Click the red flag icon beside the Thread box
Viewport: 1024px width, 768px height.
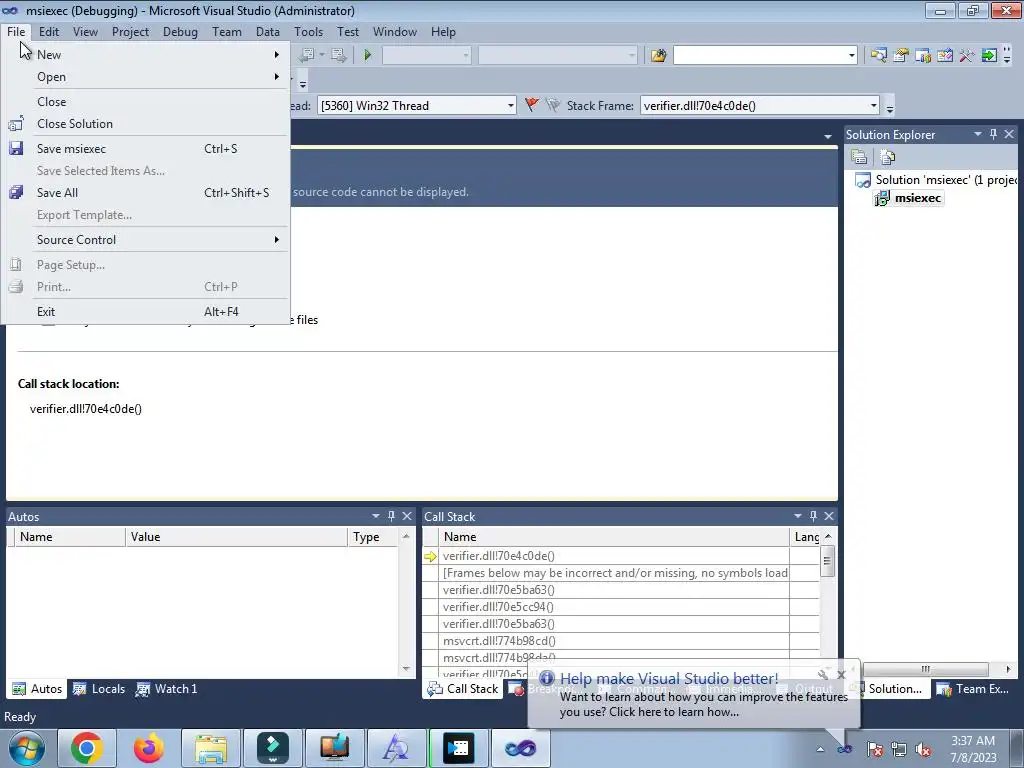coord(532,105)
